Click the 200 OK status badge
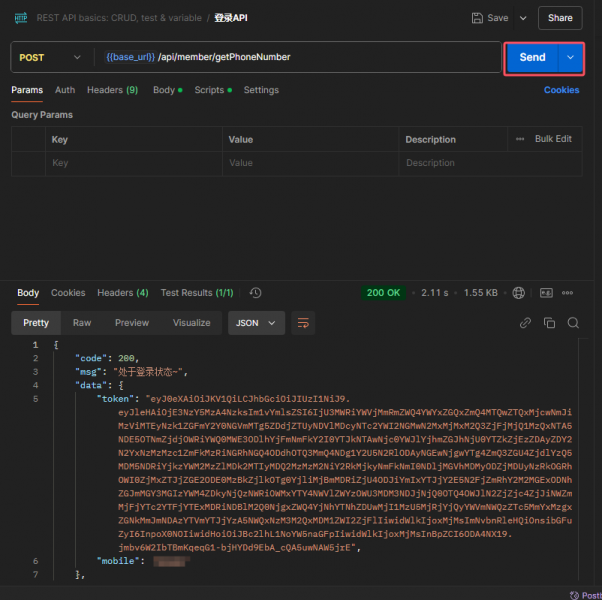Viewport: 602px width, 600px height. [383, 293]
